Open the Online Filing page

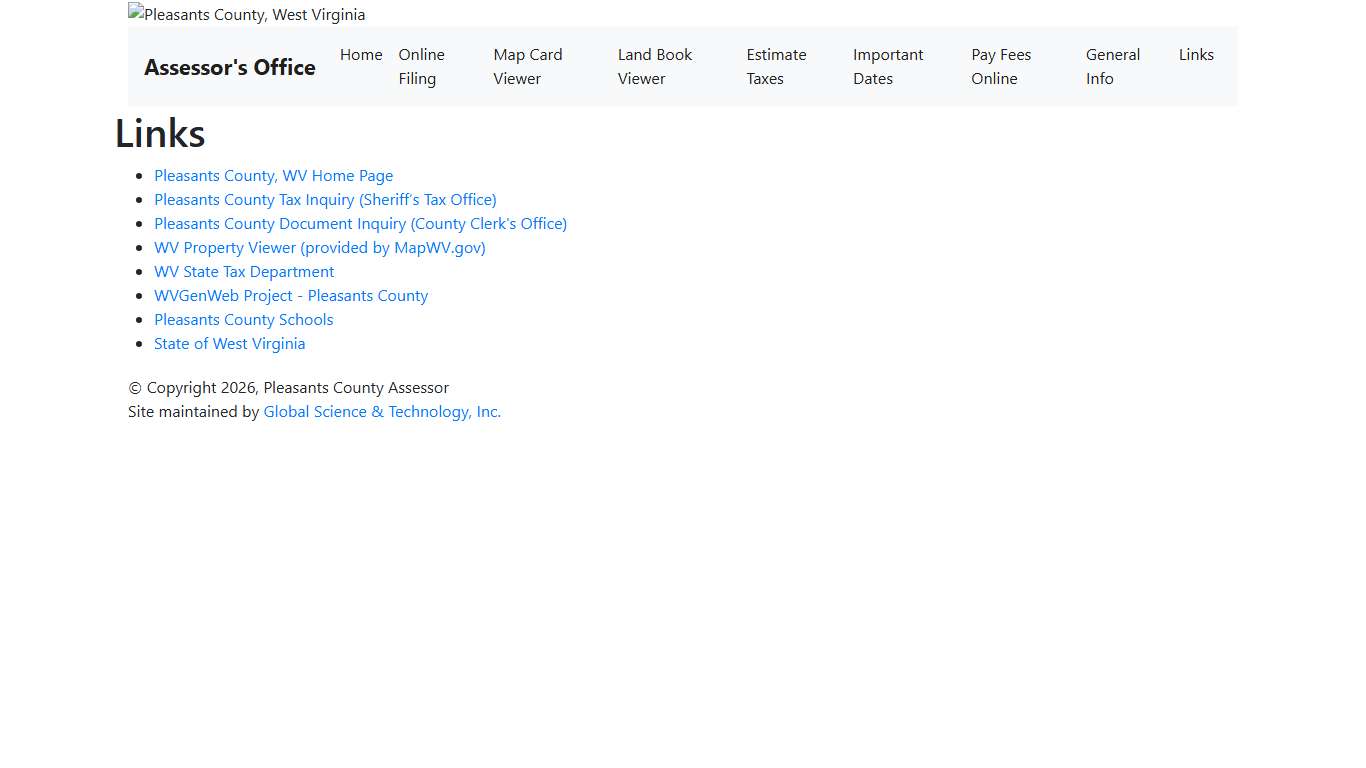(421, 66)
